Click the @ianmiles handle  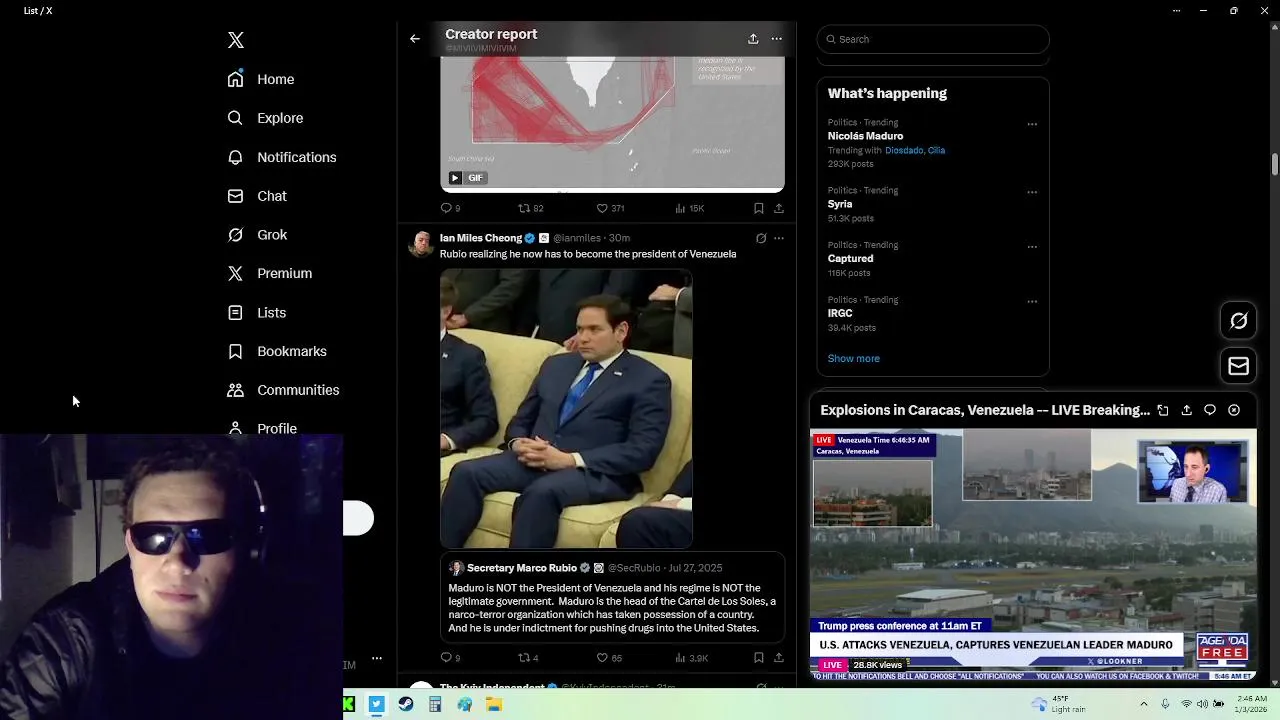coord(577,238)
